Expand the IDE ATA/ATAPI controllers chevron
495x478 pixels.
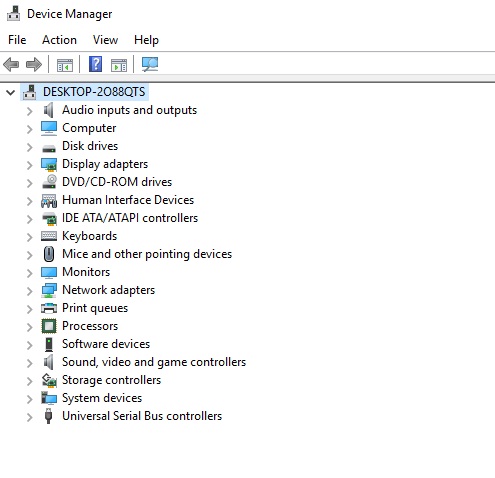click(30, 219)
